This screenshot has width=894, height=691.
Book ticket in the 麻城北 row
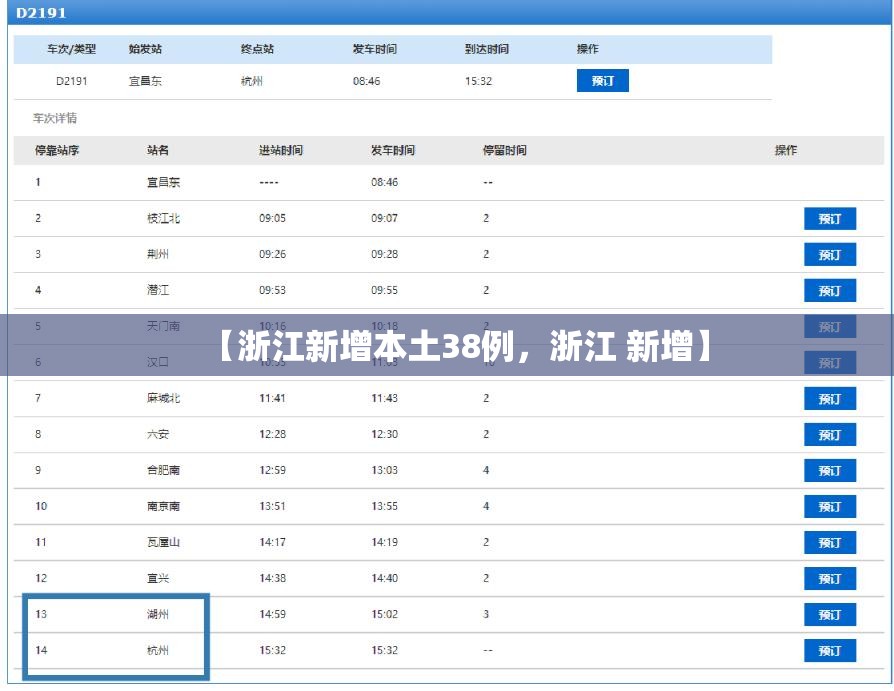coord(830,399)
